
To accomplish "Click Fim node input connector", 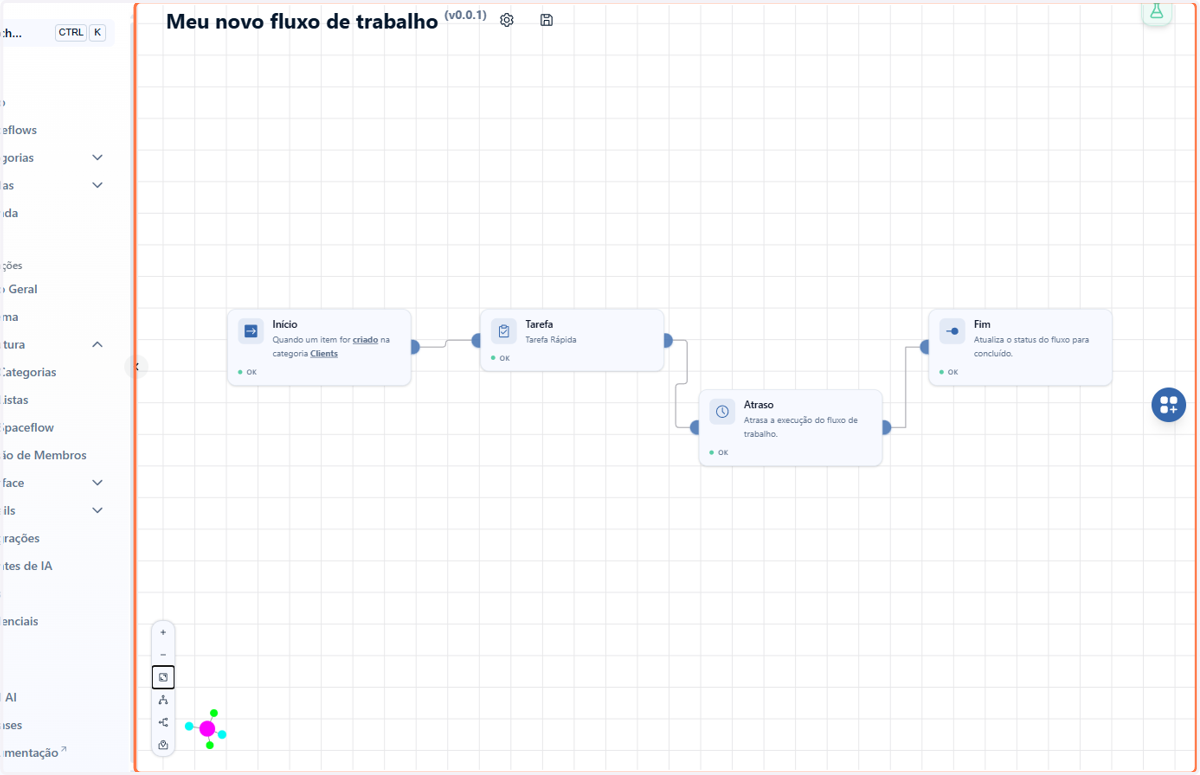I will [925, 347].
